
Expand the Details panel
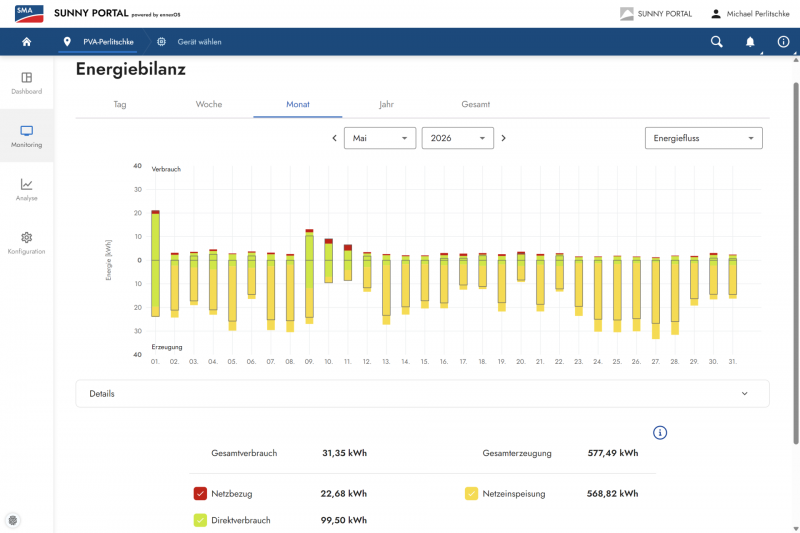click(x=422, y=394)
